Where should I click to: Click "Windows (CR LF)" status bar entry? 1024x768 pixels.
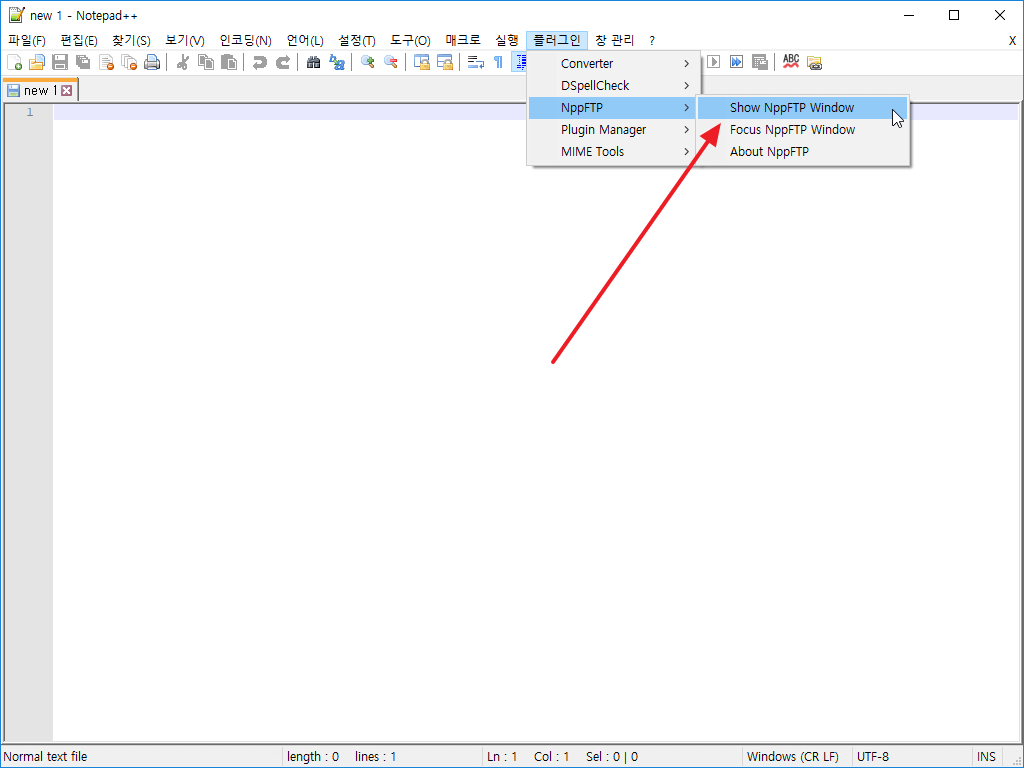point(793,756)
